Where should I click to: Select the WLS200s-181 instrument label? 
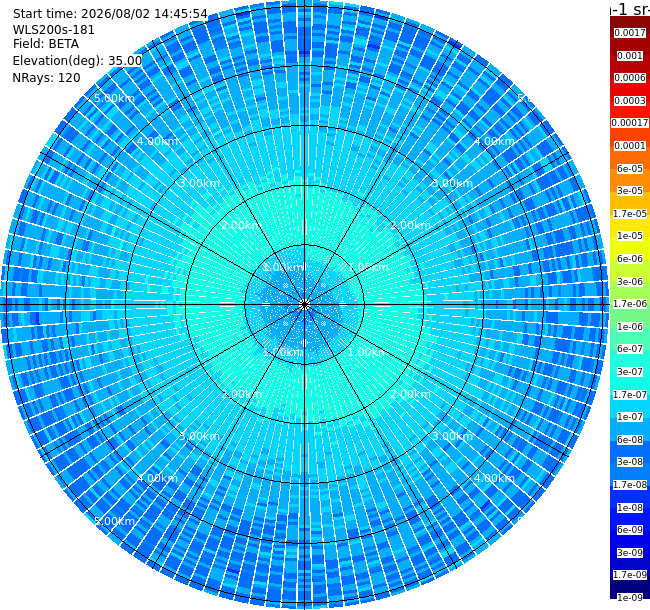(53, 30)
